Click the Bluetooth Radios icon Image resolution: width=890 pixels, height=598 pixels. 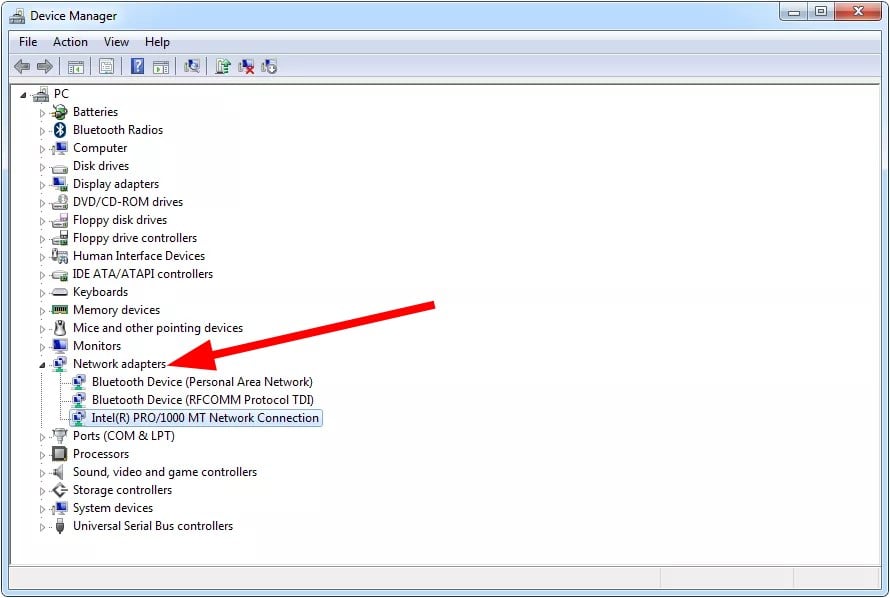point(60,130)
